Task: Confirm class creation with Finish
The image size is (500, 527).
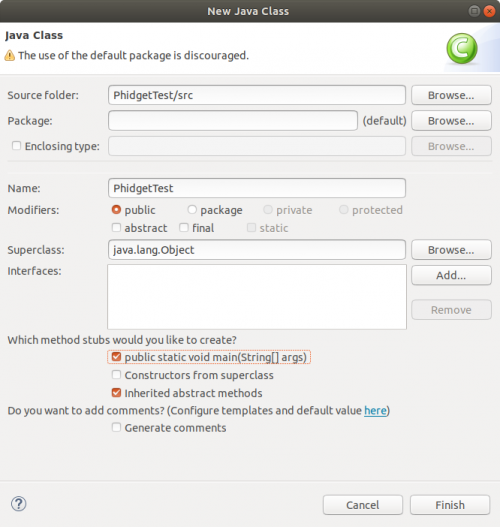Action: (450, 505)
